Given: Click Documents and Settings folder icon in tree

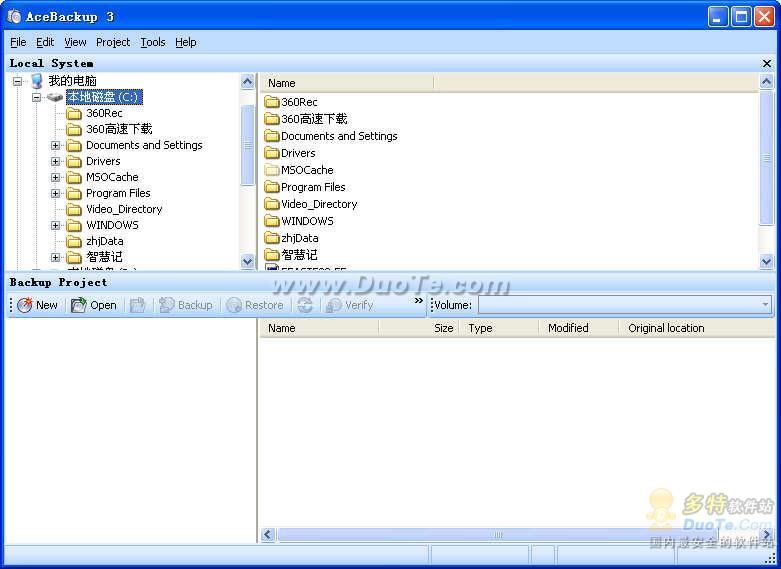Looking at the screenshot, I should click(74, 145).
